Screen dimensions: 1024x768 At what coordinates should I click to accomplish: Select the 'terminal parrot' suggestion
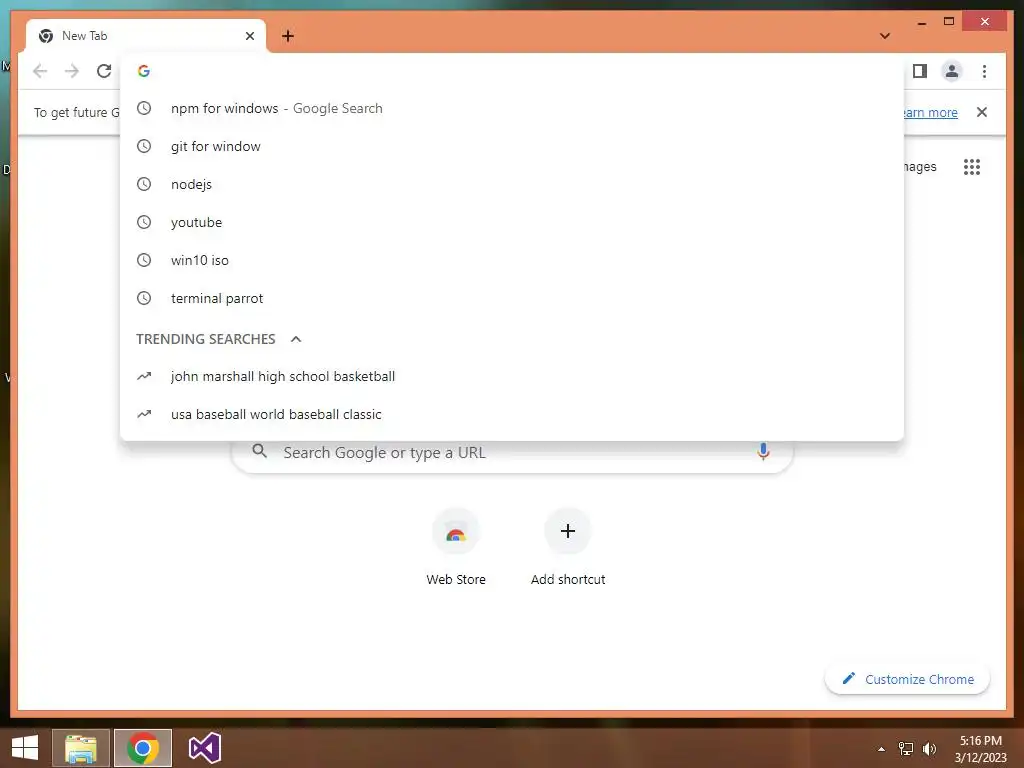point(512,298)
